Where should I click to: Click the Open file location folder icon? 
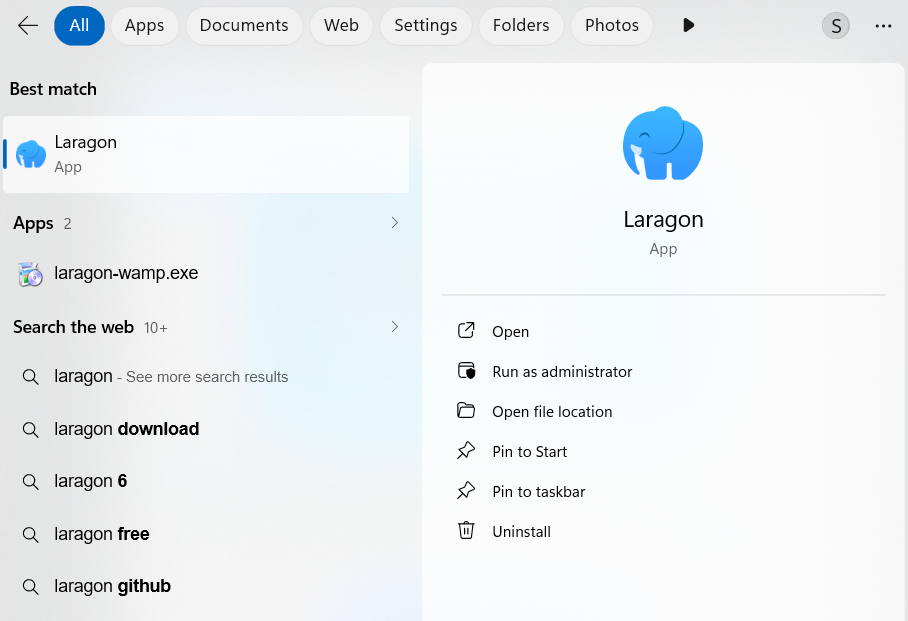click(466, 411)
